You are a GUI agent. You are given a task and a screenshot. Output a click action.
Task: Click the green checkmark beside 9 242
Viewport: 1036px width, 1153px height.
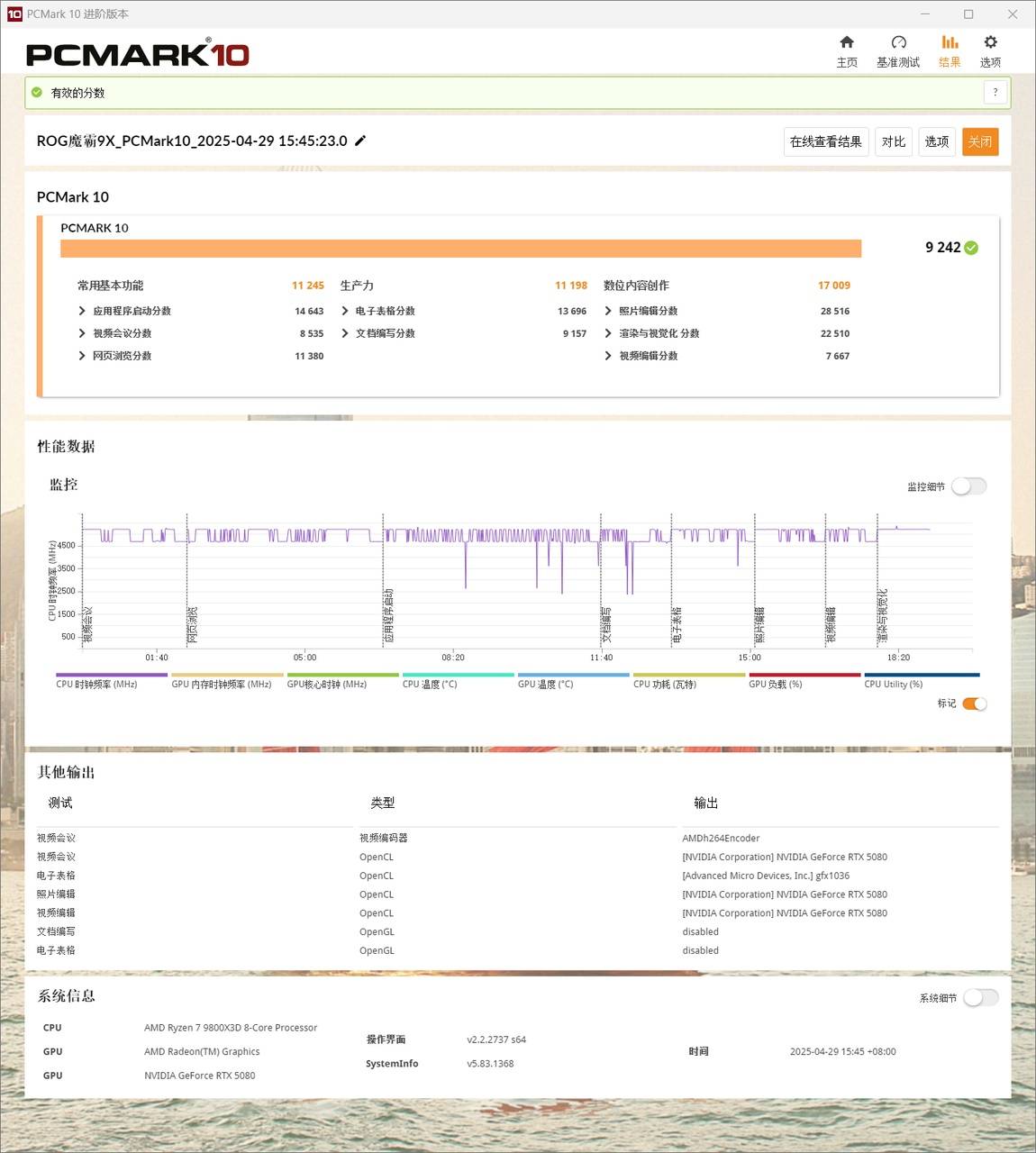point(971,248)
